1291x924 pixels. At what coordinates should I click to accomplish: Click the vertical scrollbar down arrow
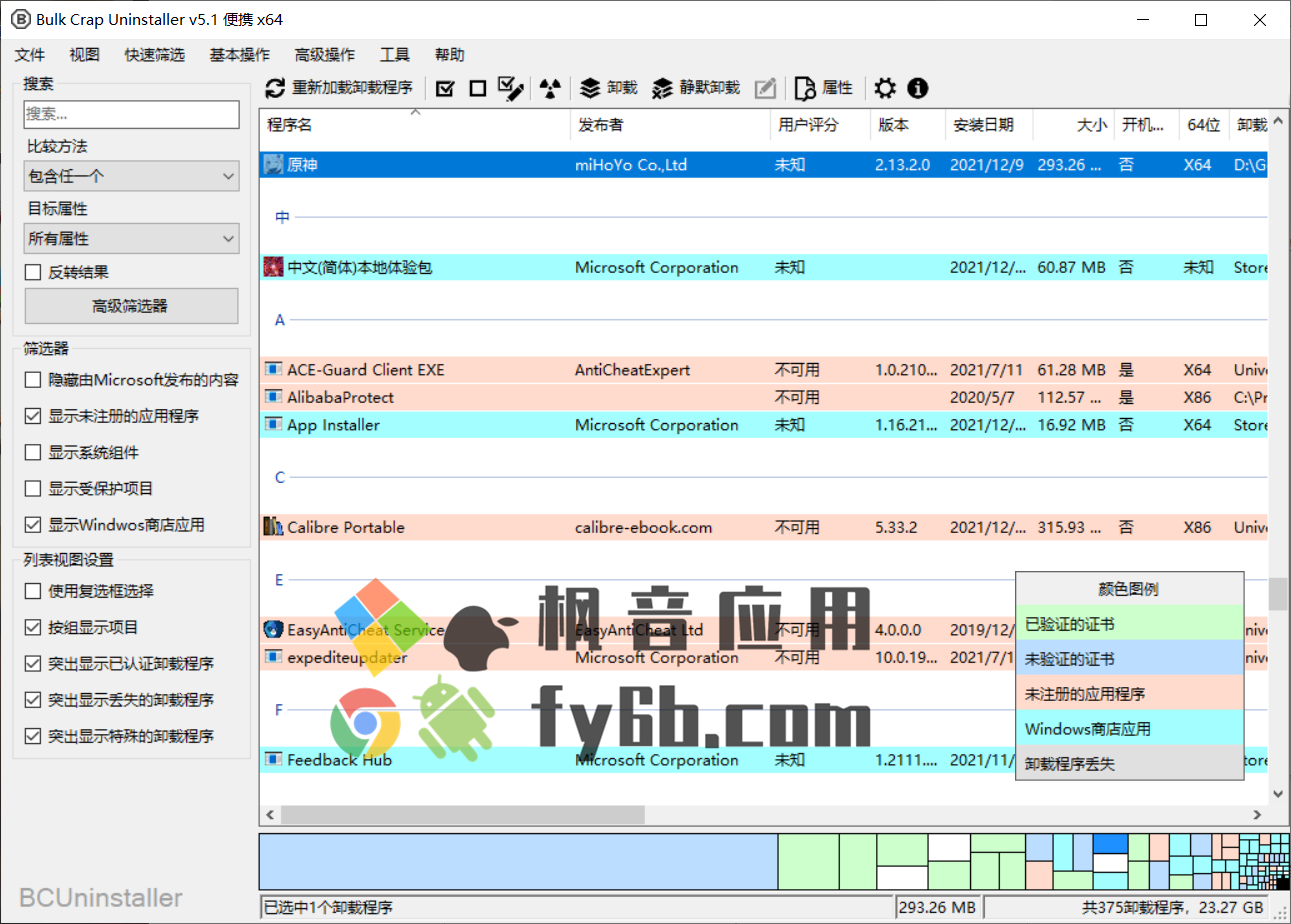pos(1277,794)
